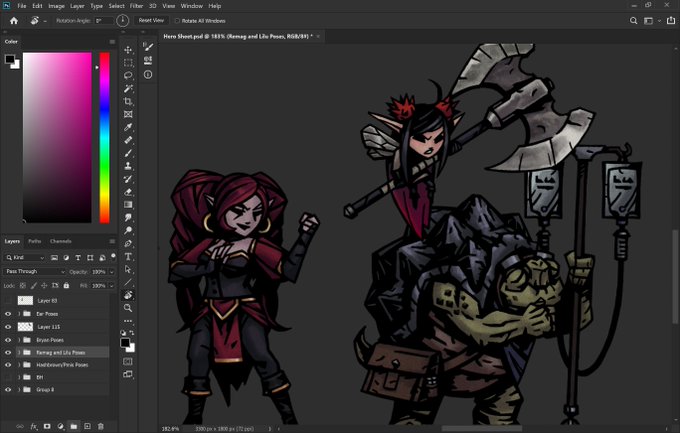Delete the selected layer
680x433 pixels.
101,426
